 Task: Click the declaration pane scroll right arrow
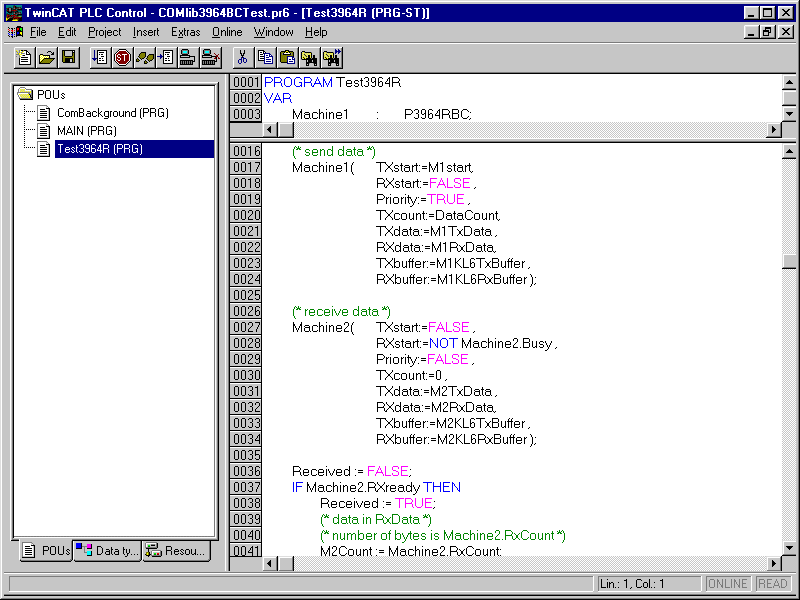pyautogui.click(x=774, y=130)
